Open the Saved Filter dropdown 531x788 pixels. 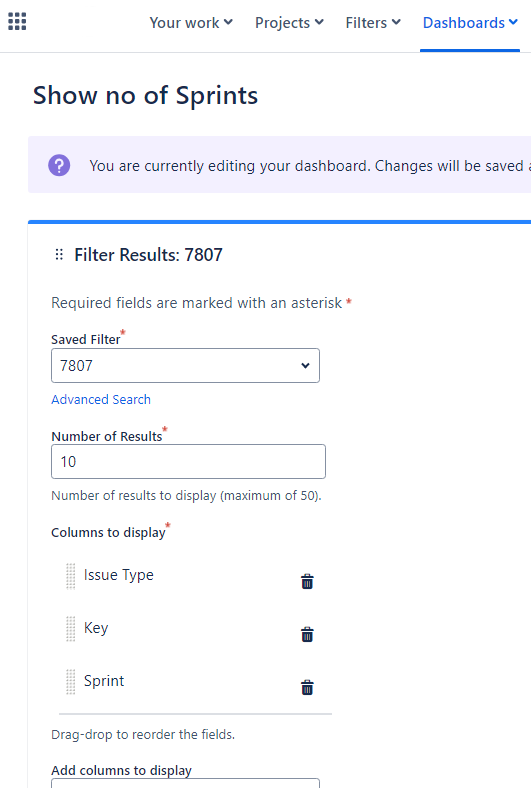click(x=185, y=365)
